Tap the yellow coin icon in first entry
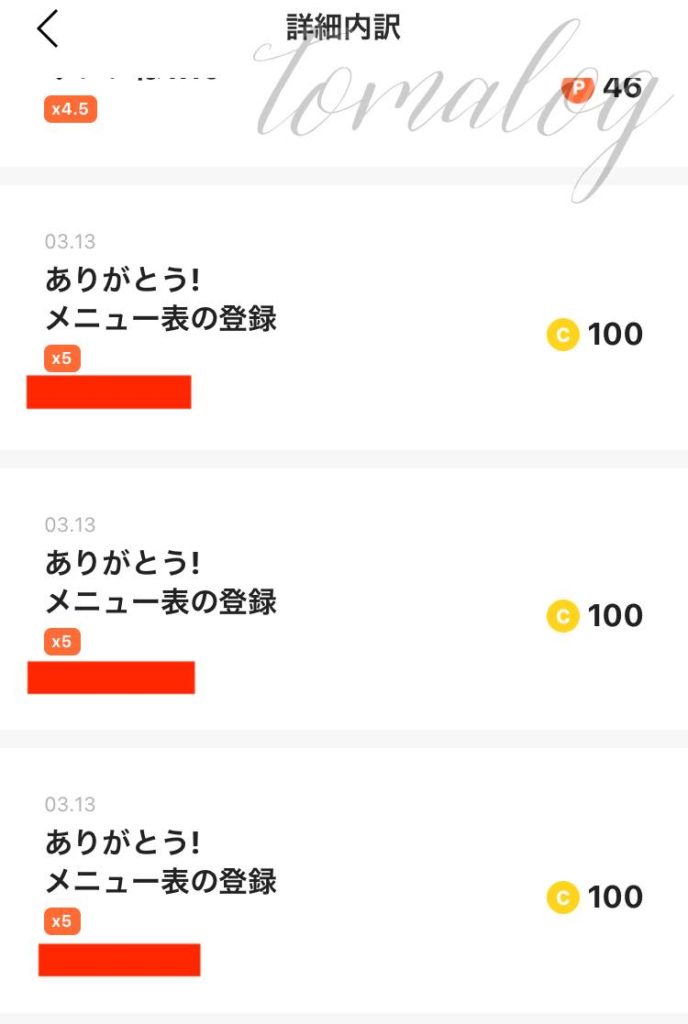This screenshot has height=1024, width=688. pyautogui.click(x=563, y=334)
